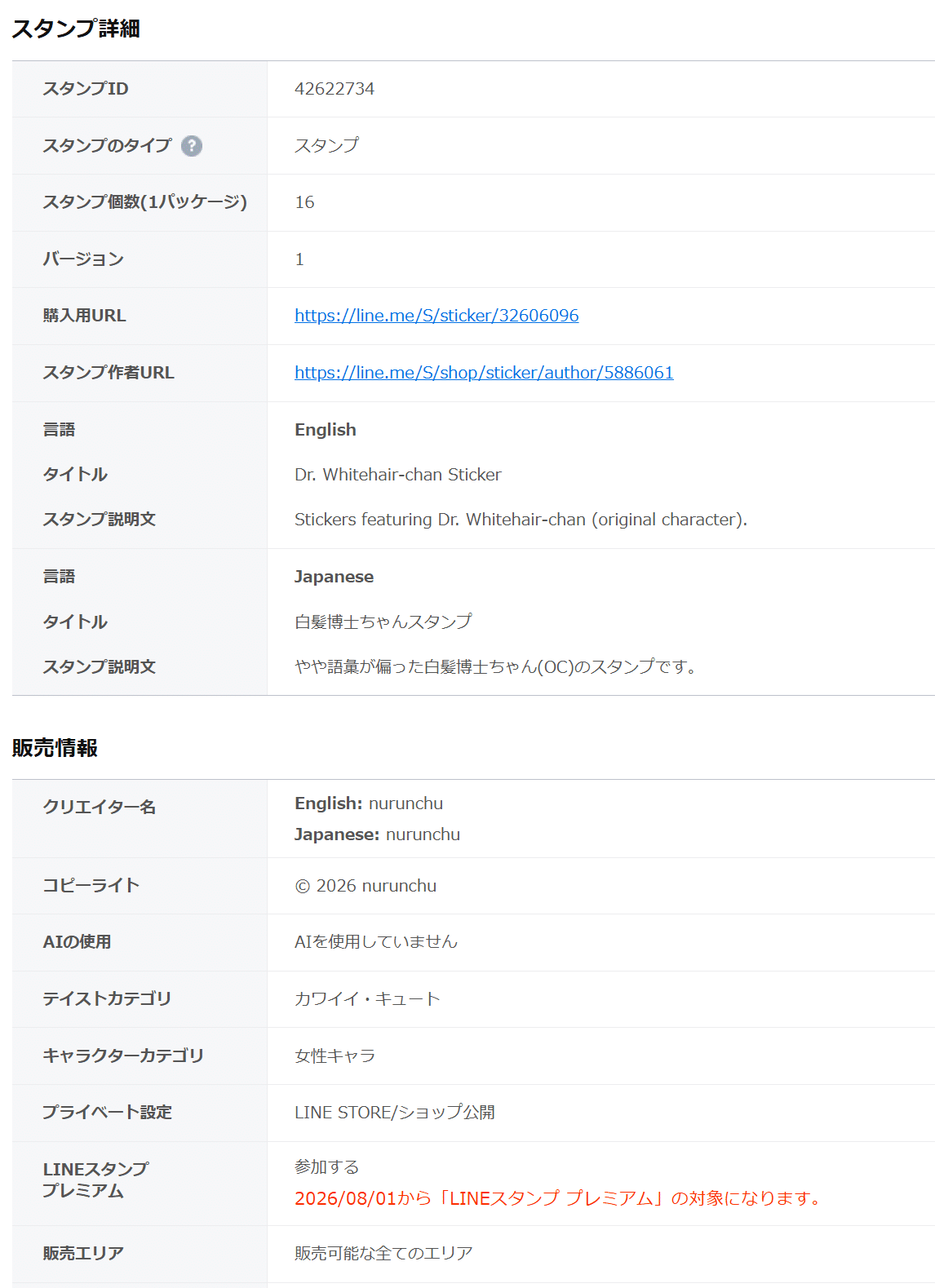Click the Japanese sticker description text
Screen dimensions: 935x1288
(x=496, y=666)
